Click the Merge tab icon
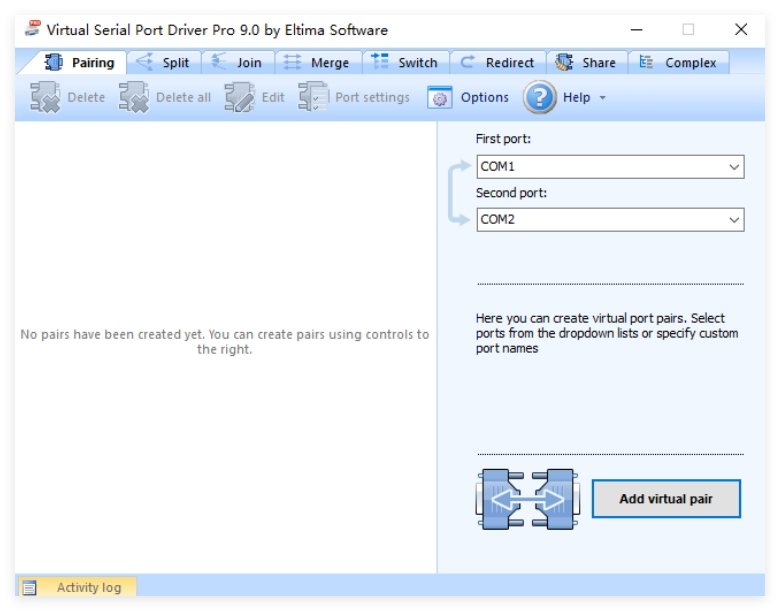This screenshot has width=780, height=611. tap(292, 63)
